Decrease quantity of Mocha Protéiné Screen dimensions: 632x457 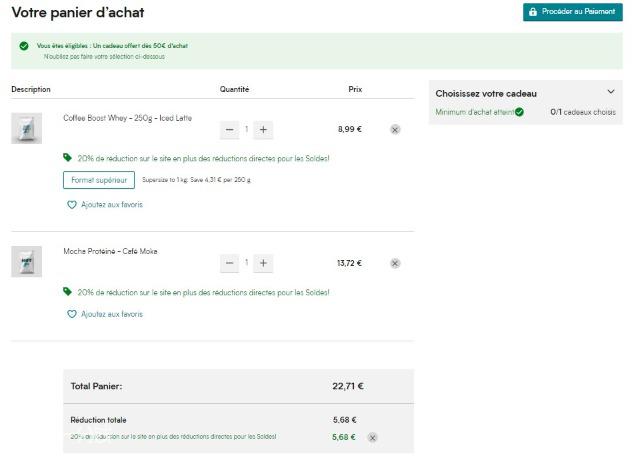(229, 263)
